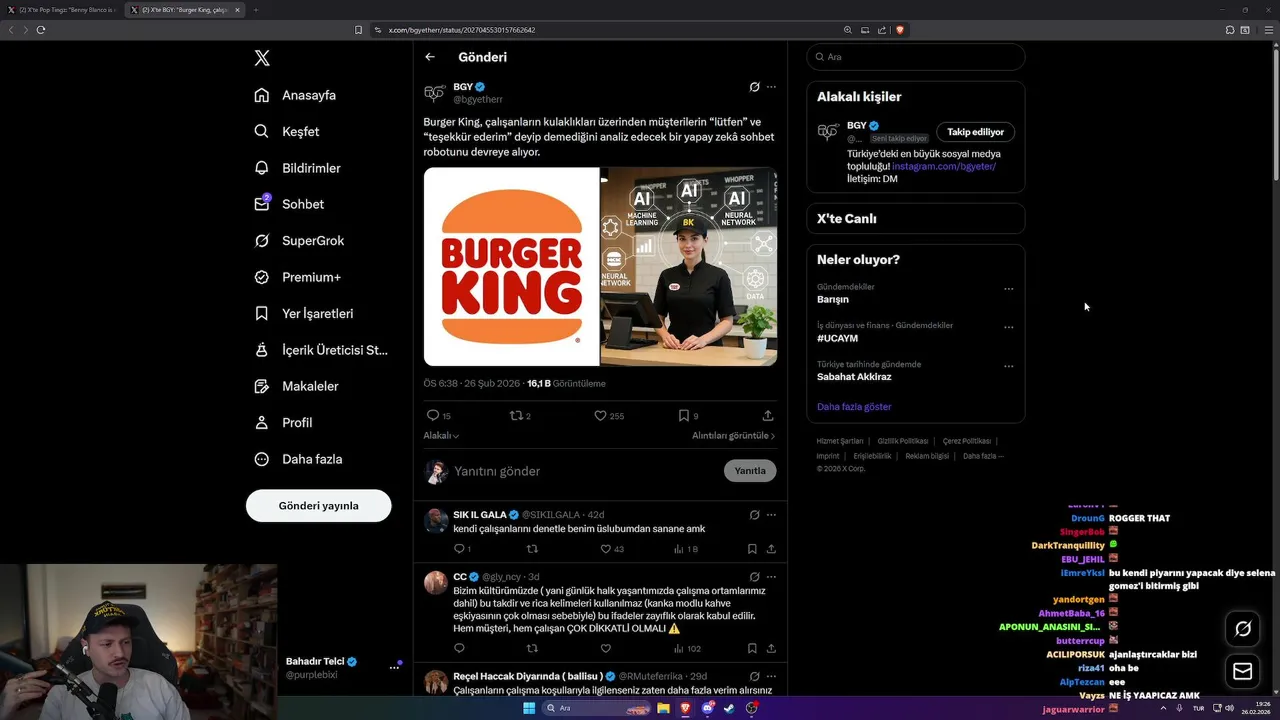
Task: Open the Sabahat Akkiraz trend
Action: pyautogui.click(x=854, y=377)
